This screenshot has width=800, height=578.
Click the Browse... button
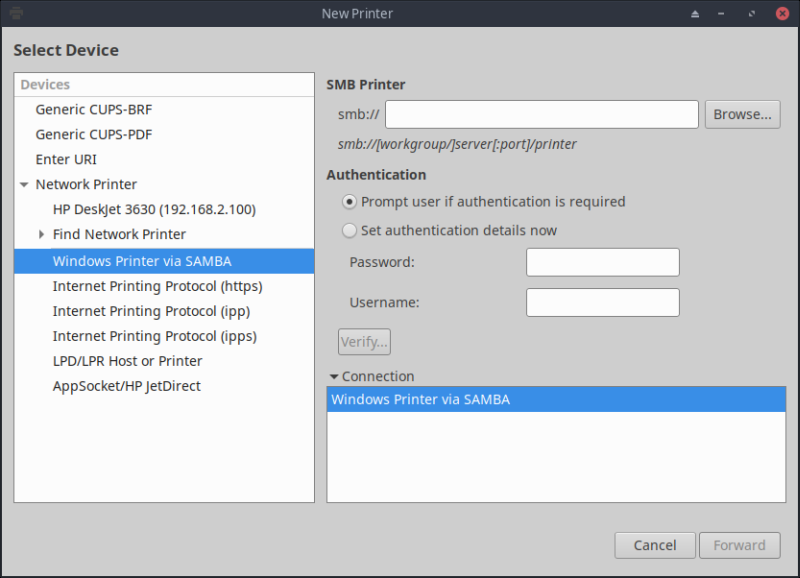pos(742,115)
